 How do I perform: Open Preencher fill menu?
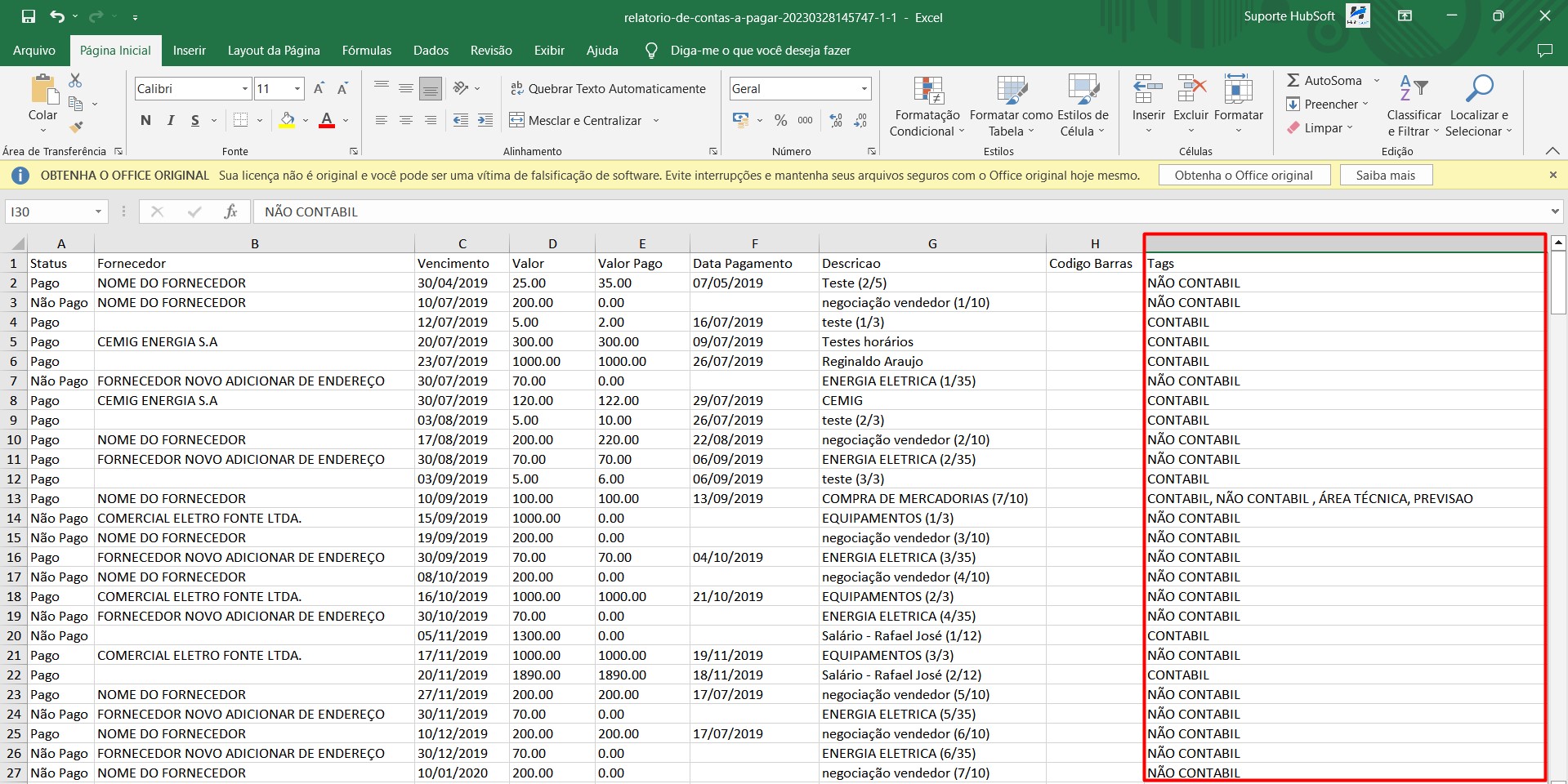(1328, 104)
